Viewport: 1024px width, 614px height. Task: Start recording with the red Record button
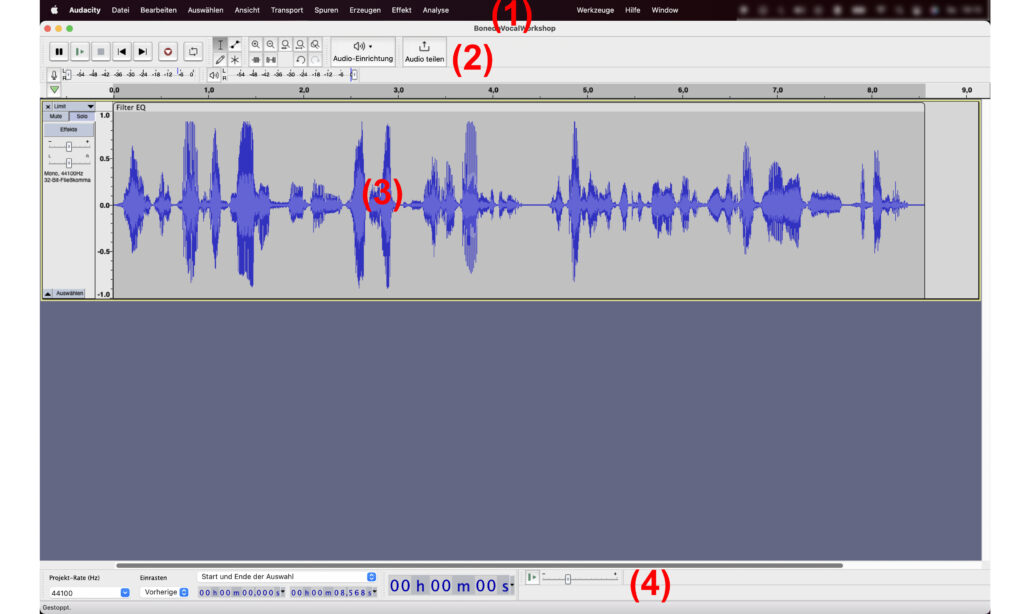168,52
